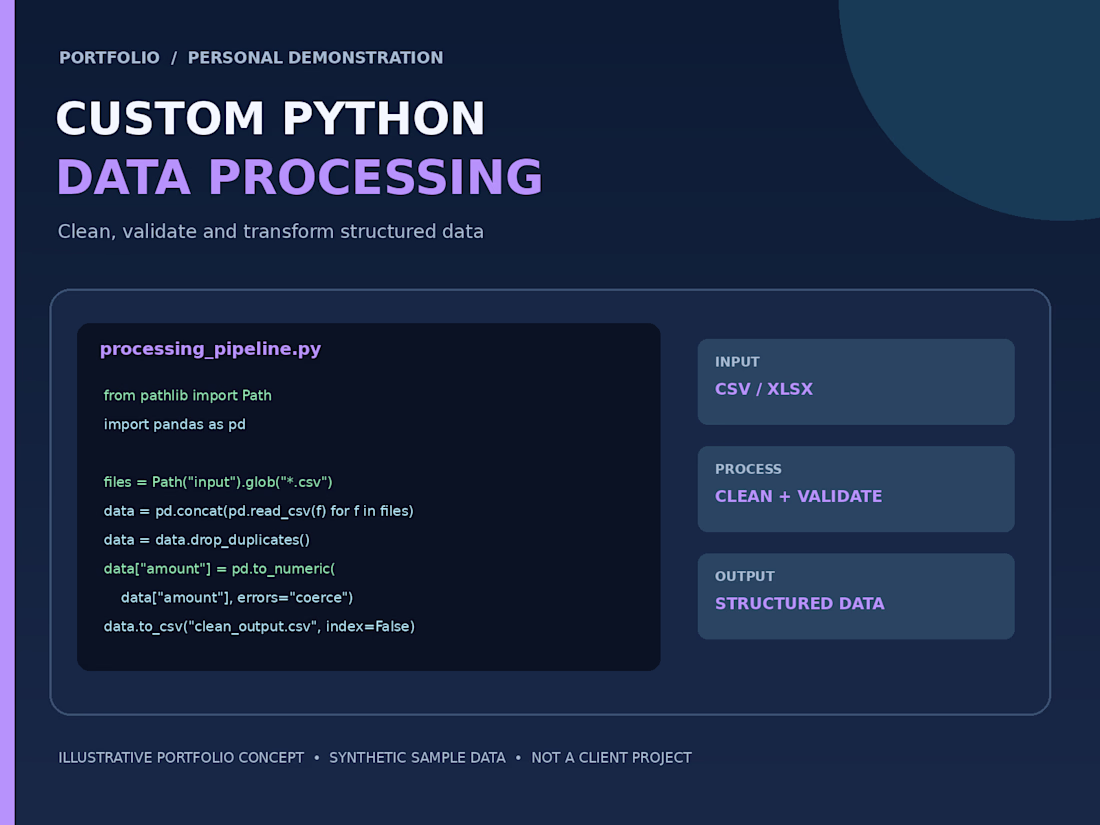Select the 'CLEAN + VALIDATE' value

coord(798,496)
